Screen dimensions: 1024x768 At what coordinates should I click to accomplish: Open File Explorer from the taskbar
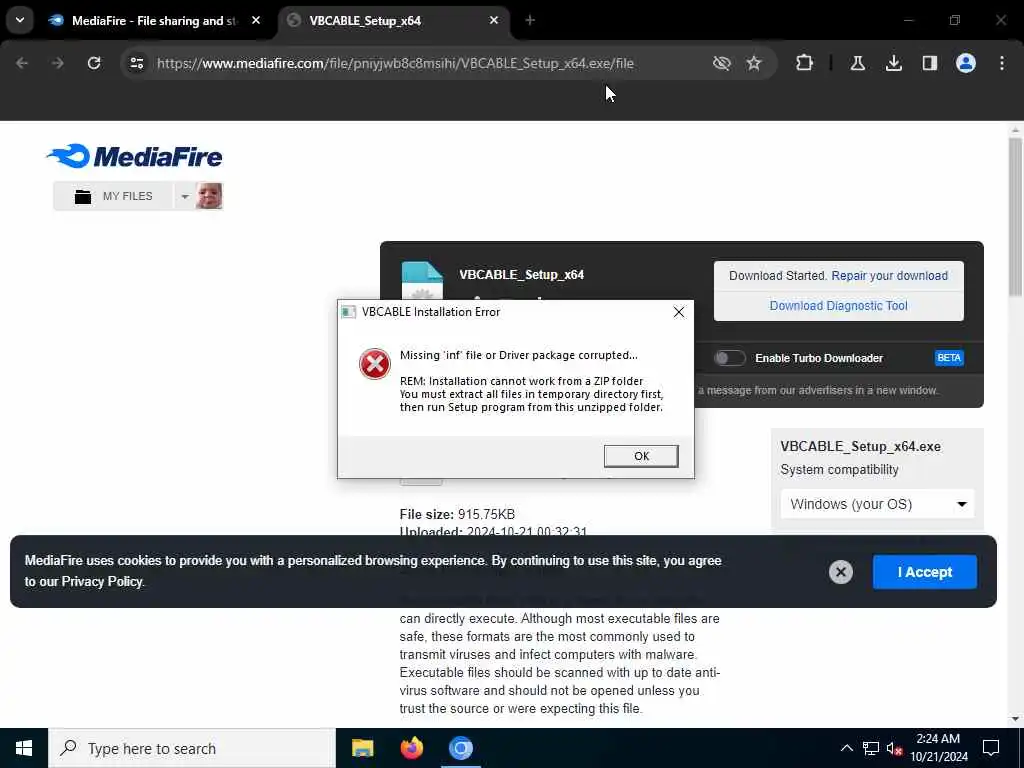coord(362,748)
